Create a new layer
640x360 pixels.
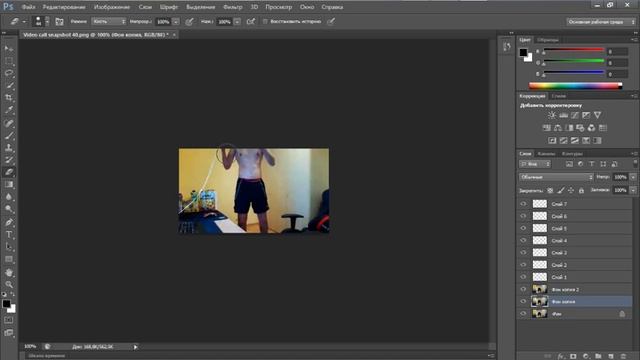[x=611, y=356]
